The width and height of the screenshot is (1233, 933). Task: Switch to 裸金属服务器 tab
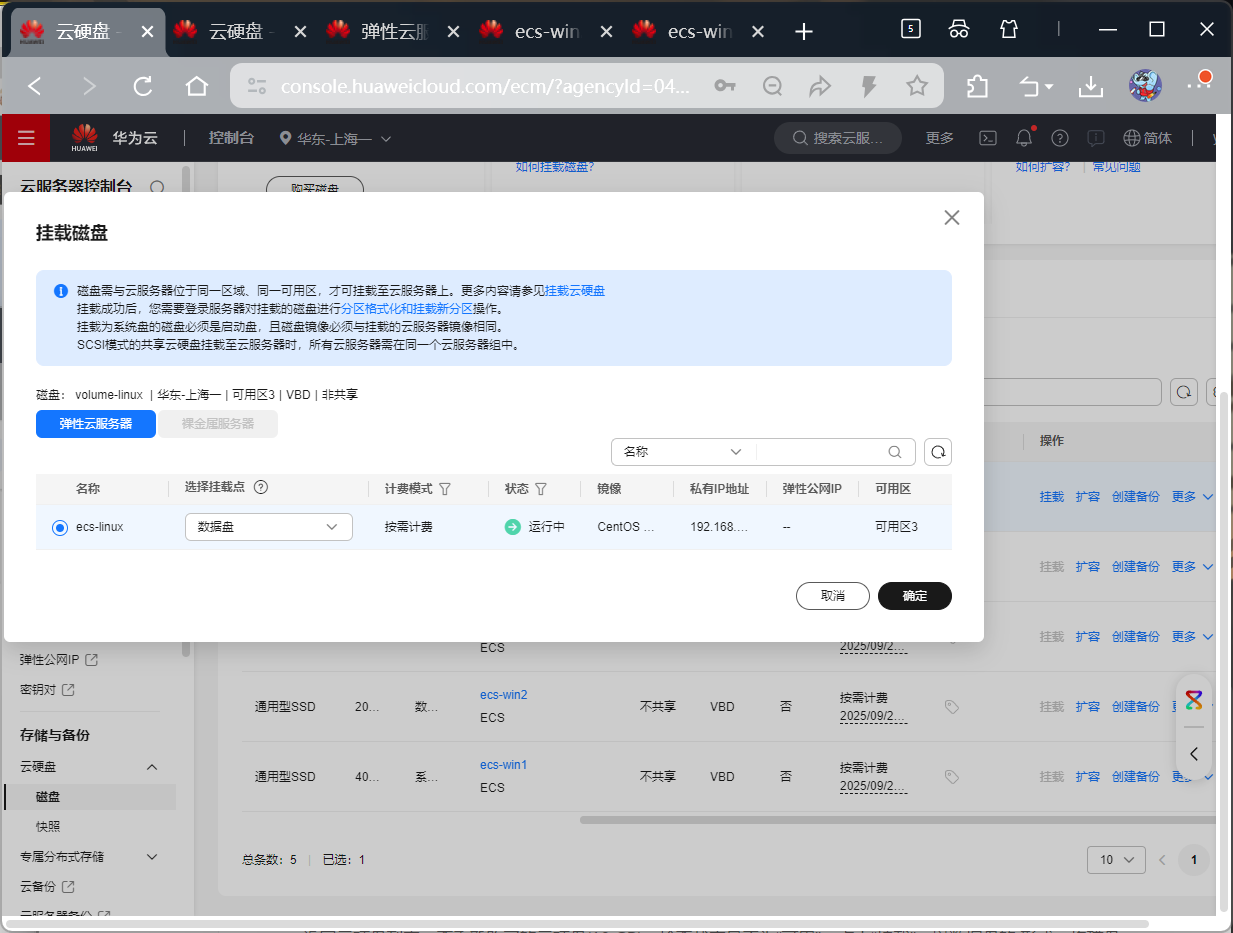tap(218, 424)
